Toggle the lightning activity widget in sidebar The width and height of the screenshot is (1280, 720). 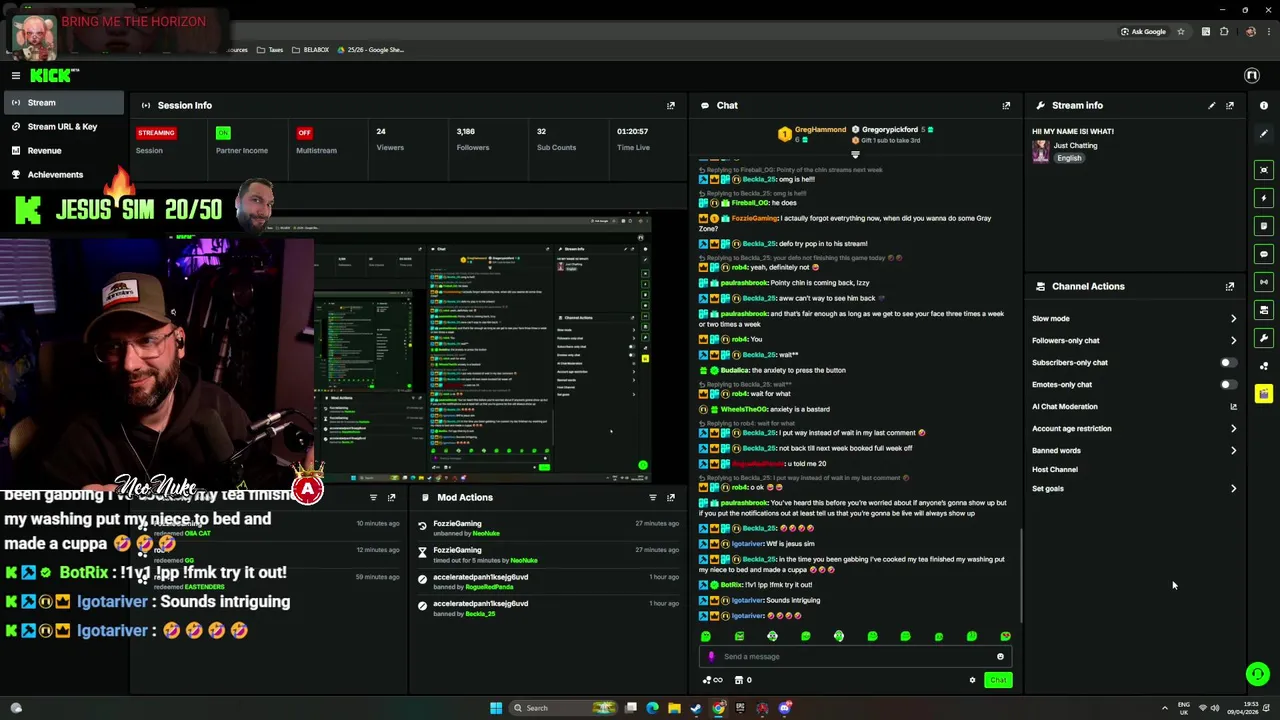tap(1264, 198)
